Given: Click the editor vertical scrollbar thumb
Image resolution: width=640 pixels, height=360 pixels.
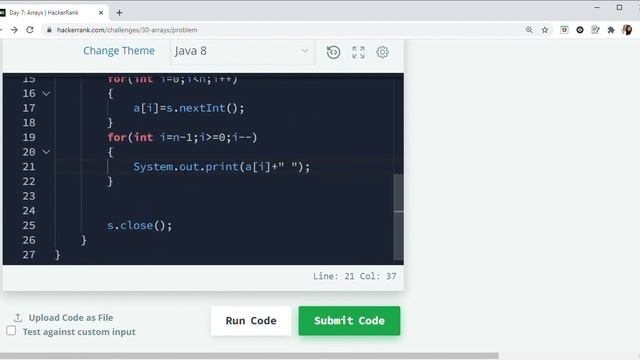Looking at the screenshot, I should tap(398, 216).
